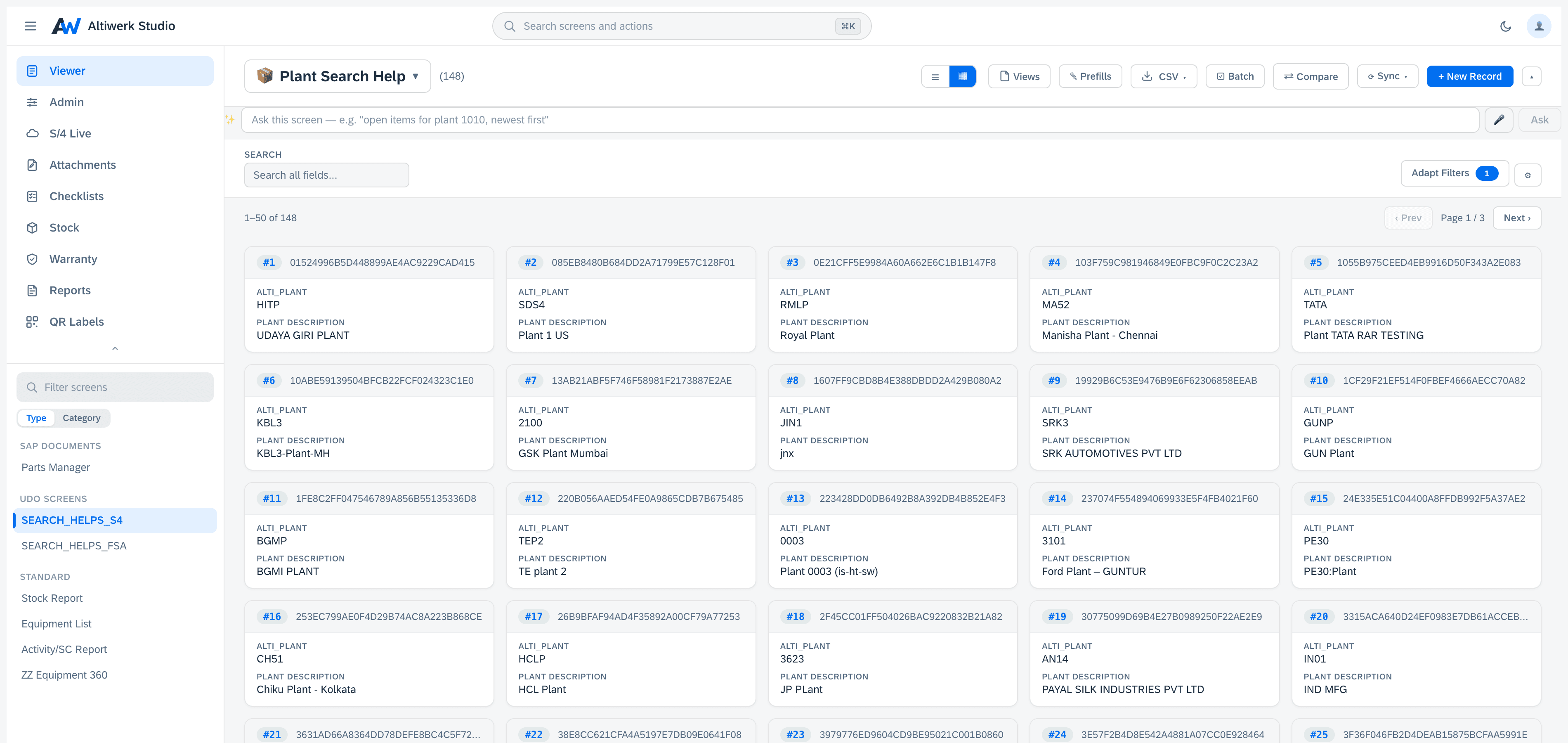Viewport: 1568px width, 743px height.
Task: Create a New Record
Action: click(1469, 77)
